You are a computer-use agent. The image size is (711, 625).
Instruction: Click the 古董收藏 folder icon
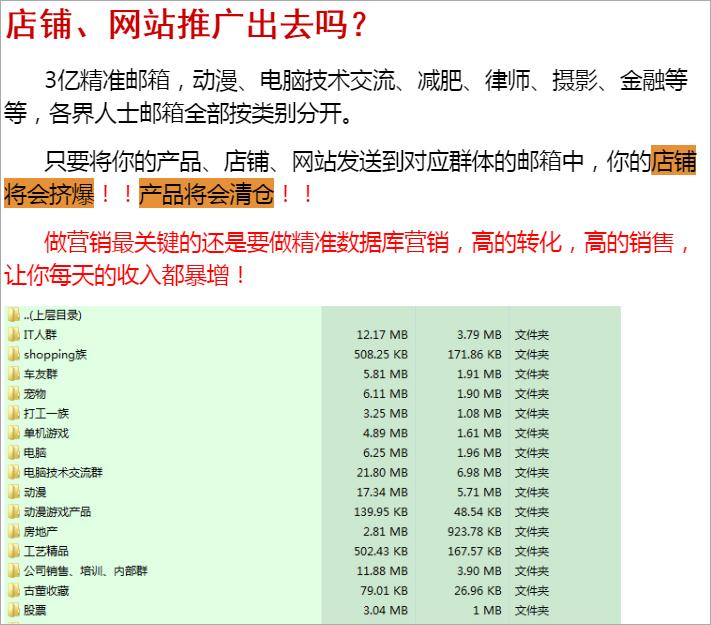[x=14, y=591]
